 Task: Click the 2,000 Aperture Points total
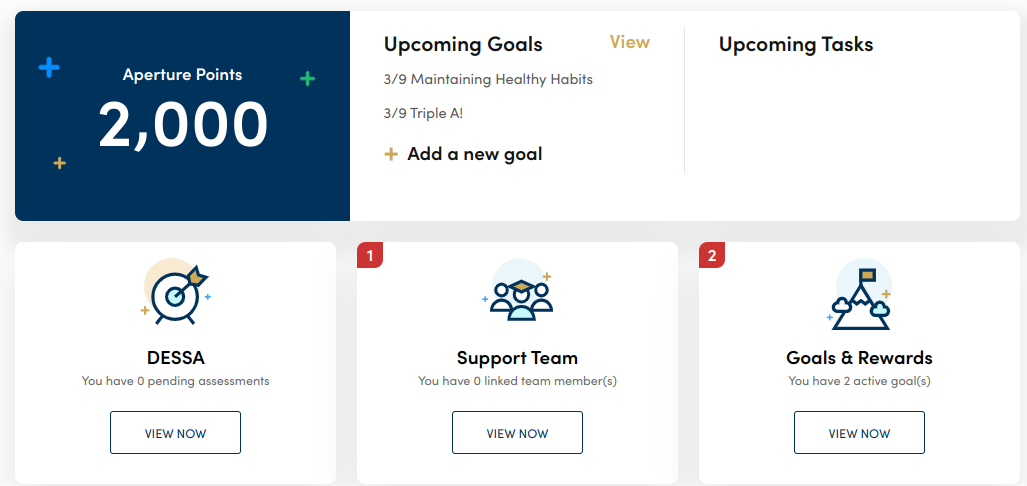coord(183,125)
